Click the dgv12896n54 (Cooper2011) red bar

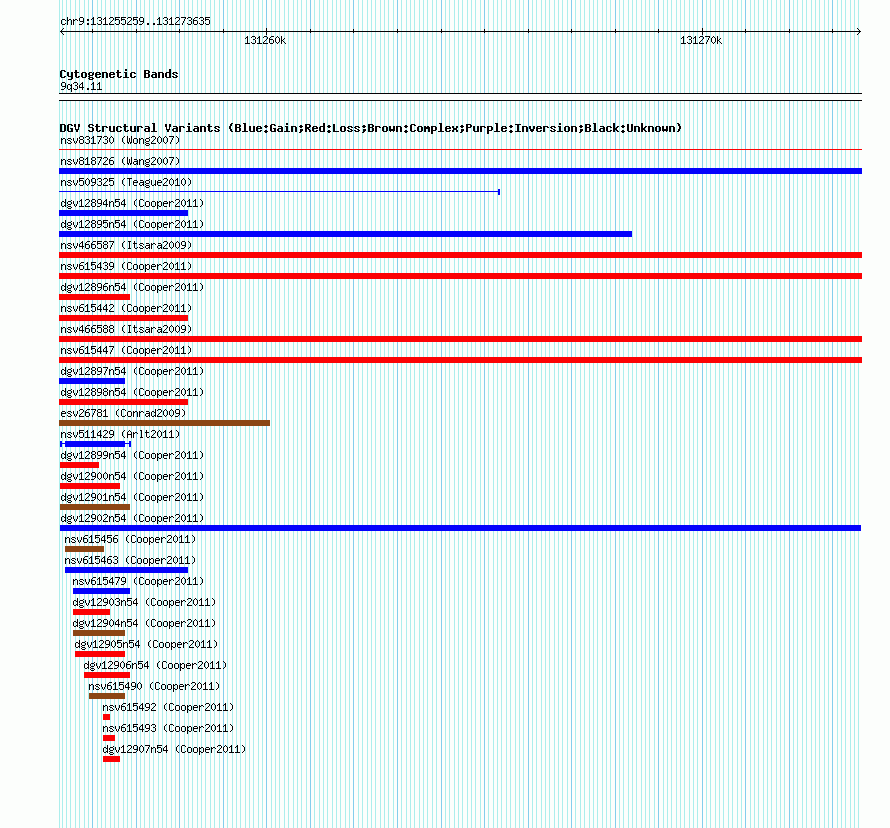coord(95,297)
